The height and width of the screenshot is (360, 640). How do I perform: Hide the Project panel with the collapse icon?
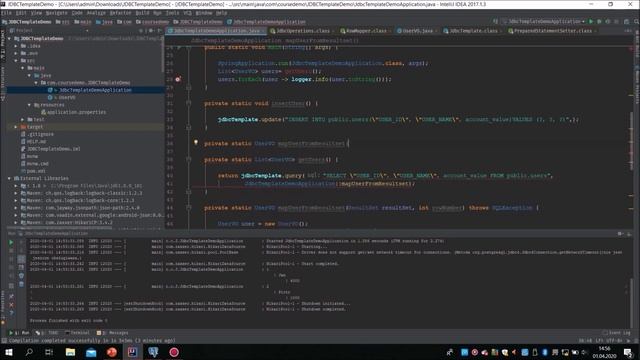(160, 31)
